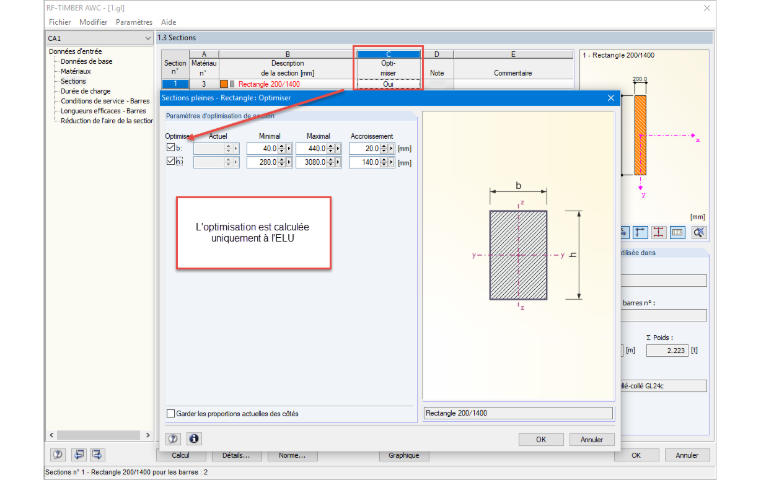The width and height of the screenshot is (760, 480).
Task: Click OK in the optimization dialog
Action: 541,439
